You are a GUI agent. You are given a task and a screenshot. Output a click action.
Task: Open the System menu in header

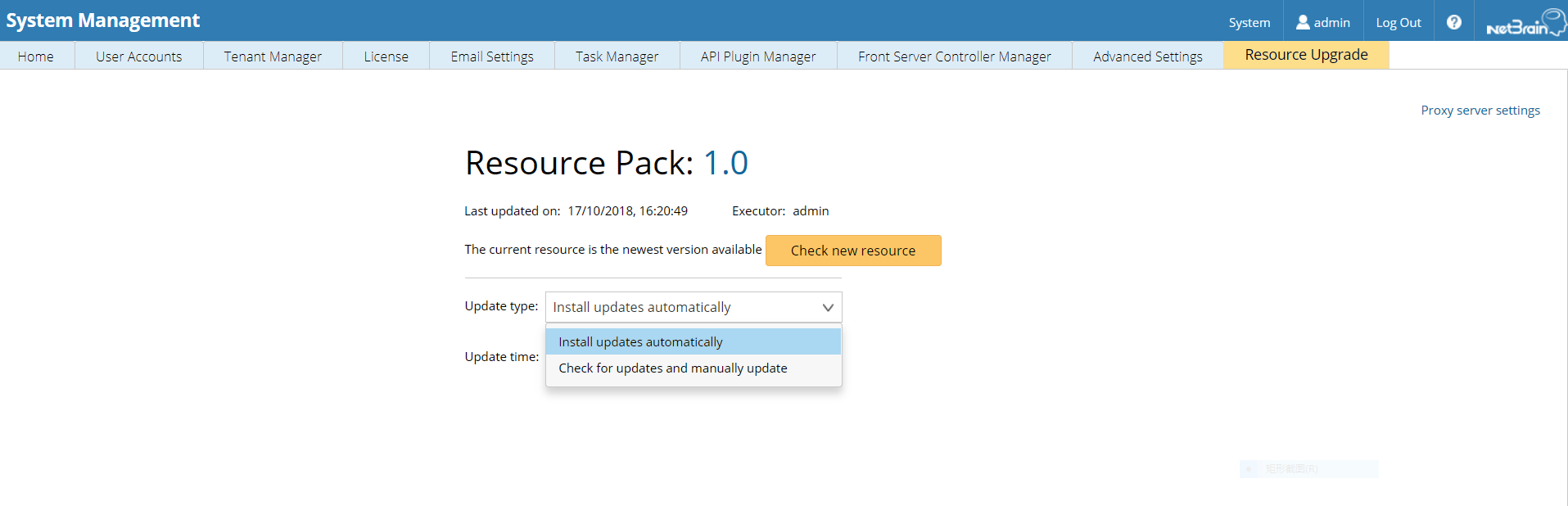1249,23
